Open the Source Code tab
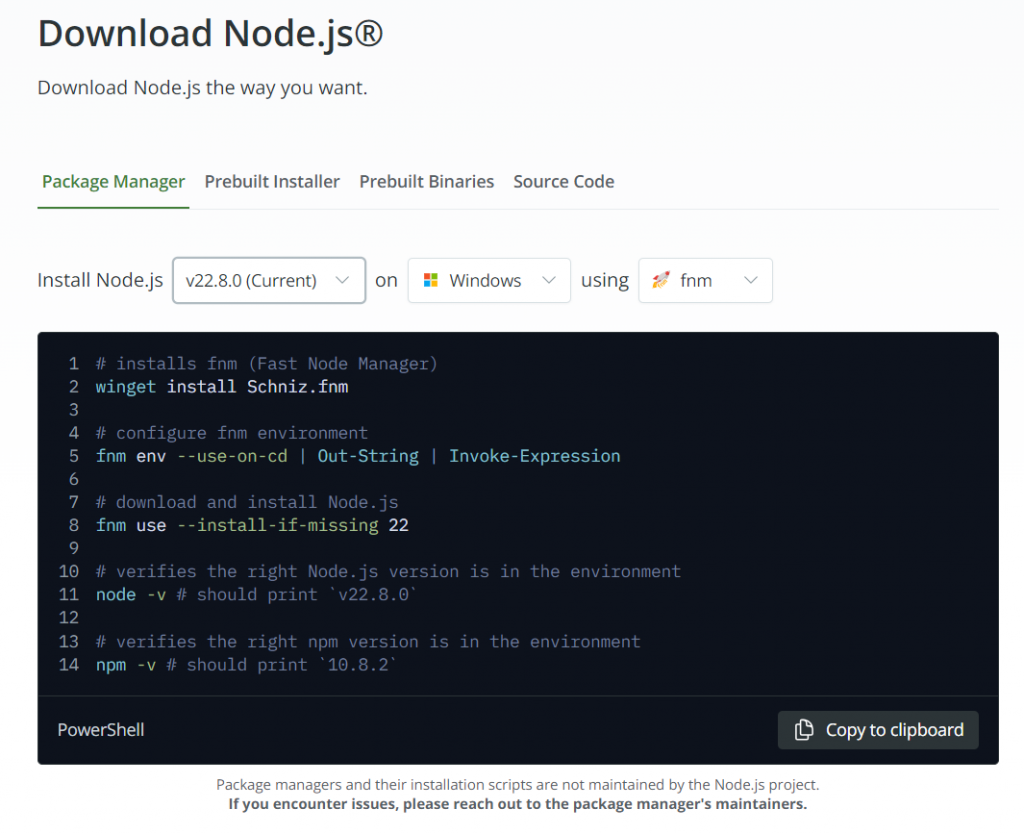This screenshot has height=834, width=1024. (x=564, y=182)
